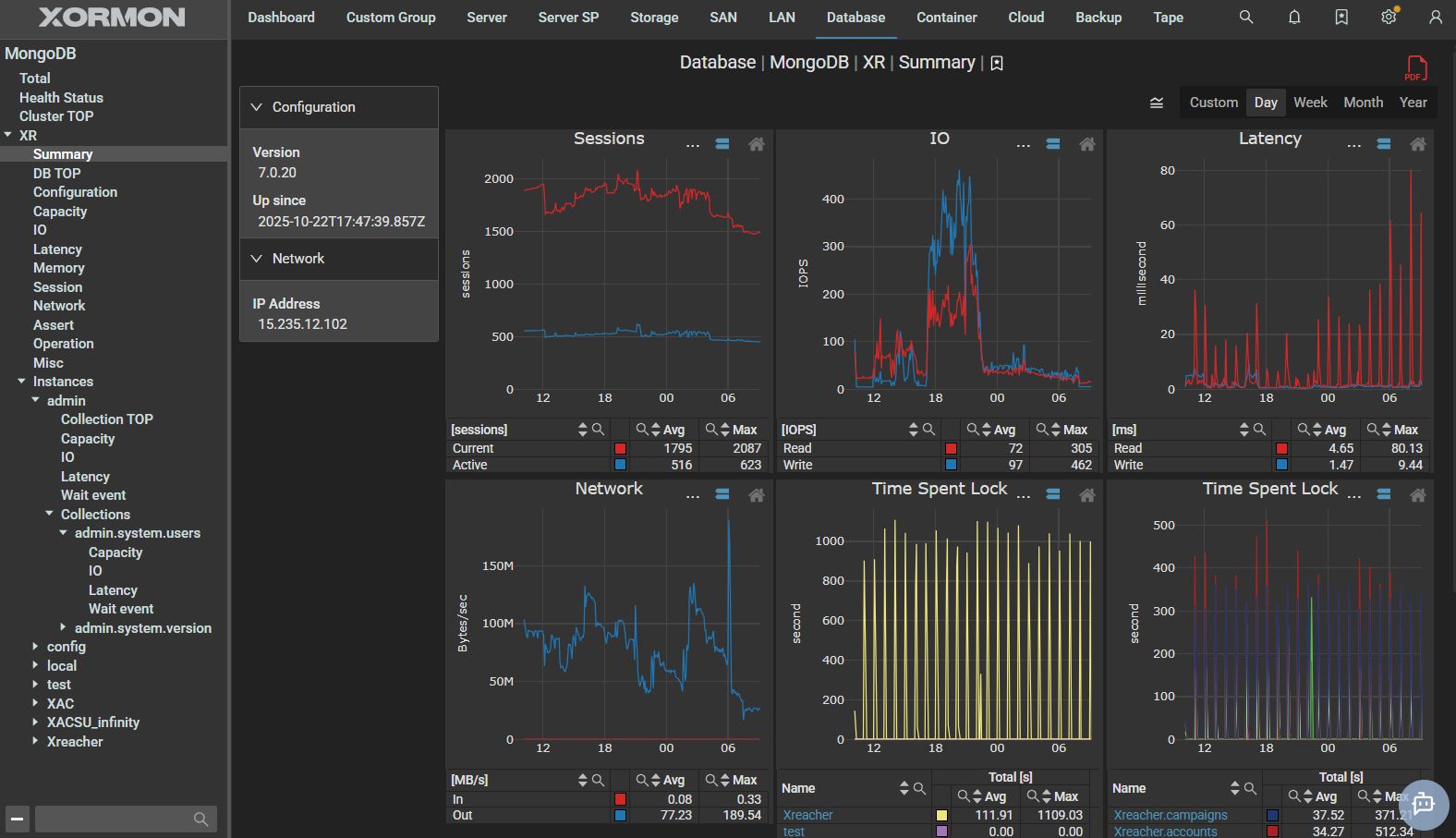Select the Week time range
Image resolution: width=1456 pixels, height=838 pixels.
(1309, 103)
